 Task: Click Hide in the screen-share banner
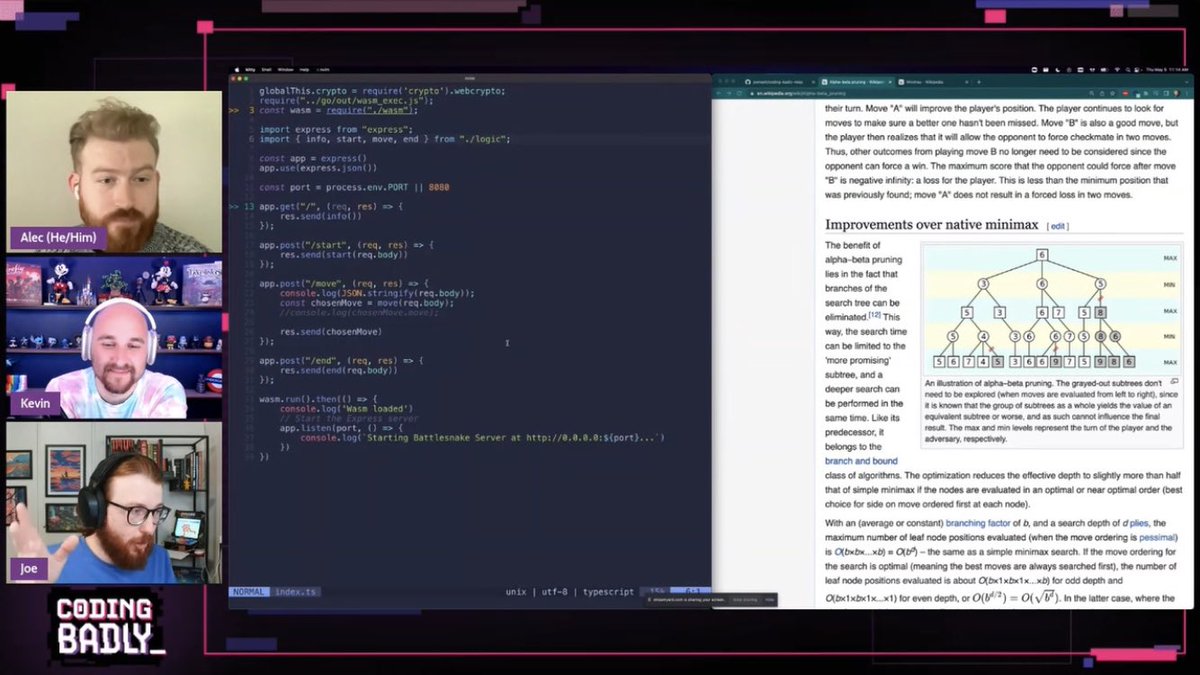pos(769,600)
